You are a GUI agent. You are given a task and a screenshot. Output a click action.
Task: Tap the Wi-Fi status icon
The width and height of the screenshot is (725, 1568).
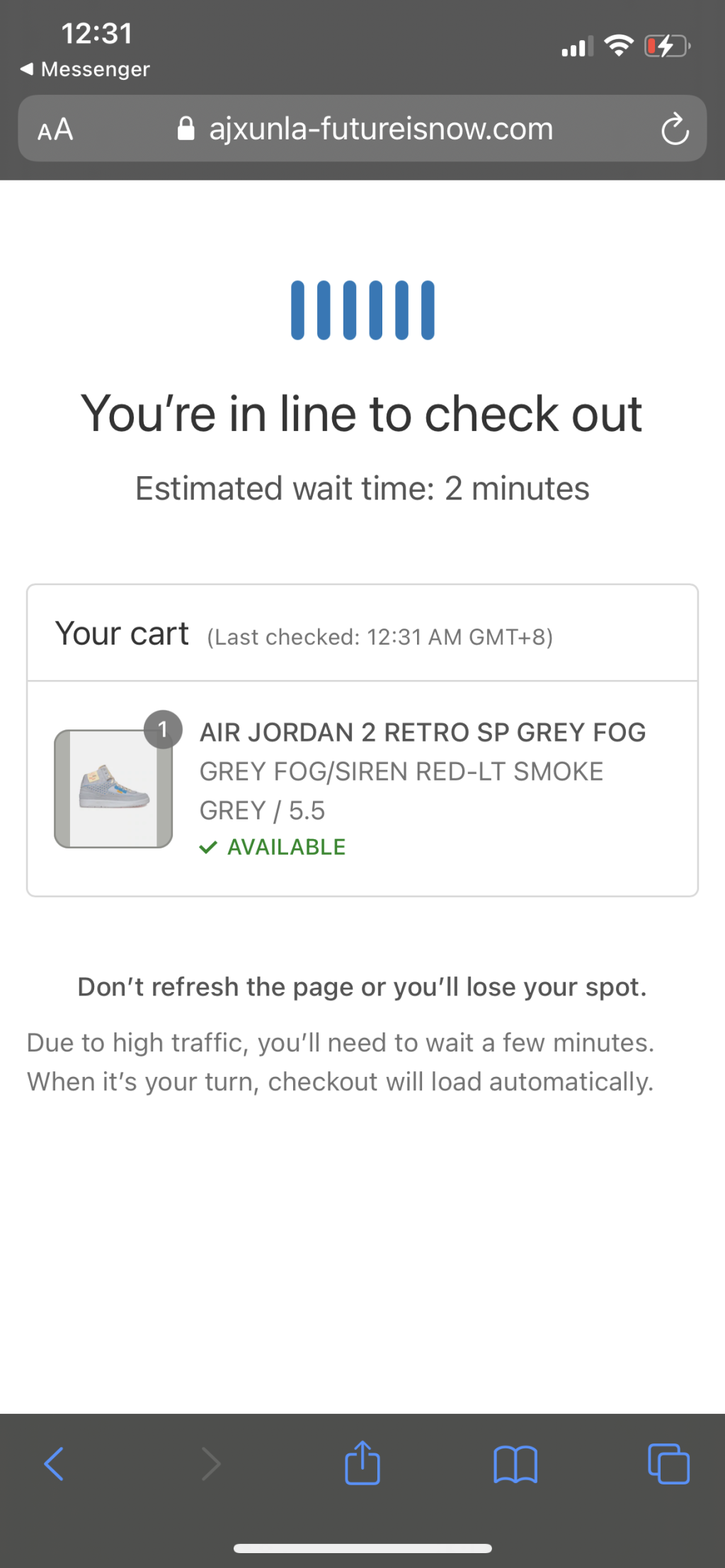[619, 46]
